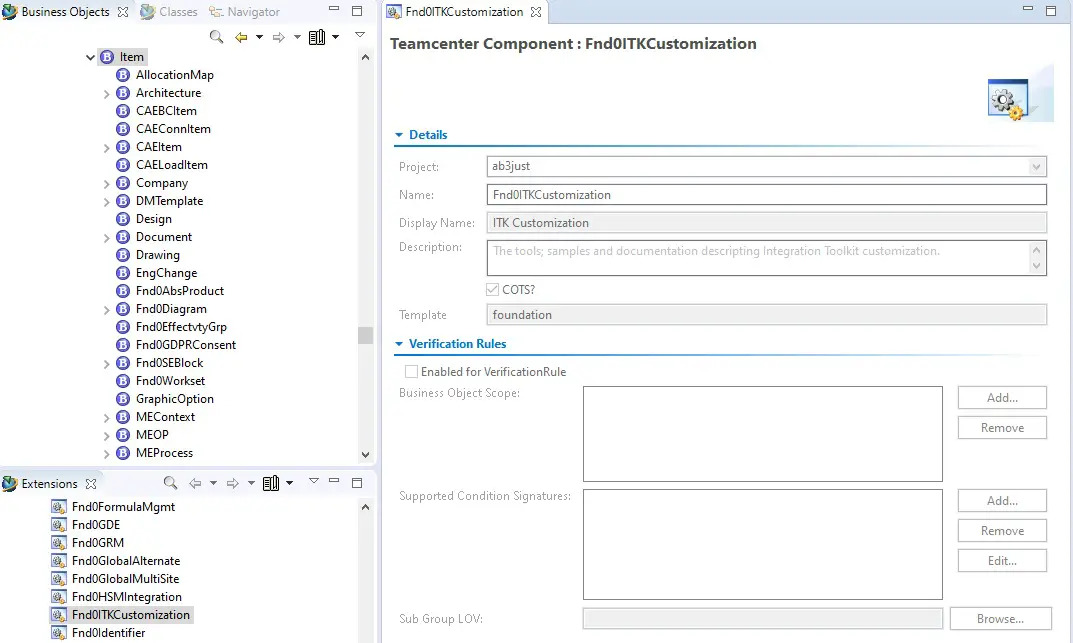
Task: Click the extension icon beside Fnd0FormulaMgmt
Action: [x=59, y=507]
